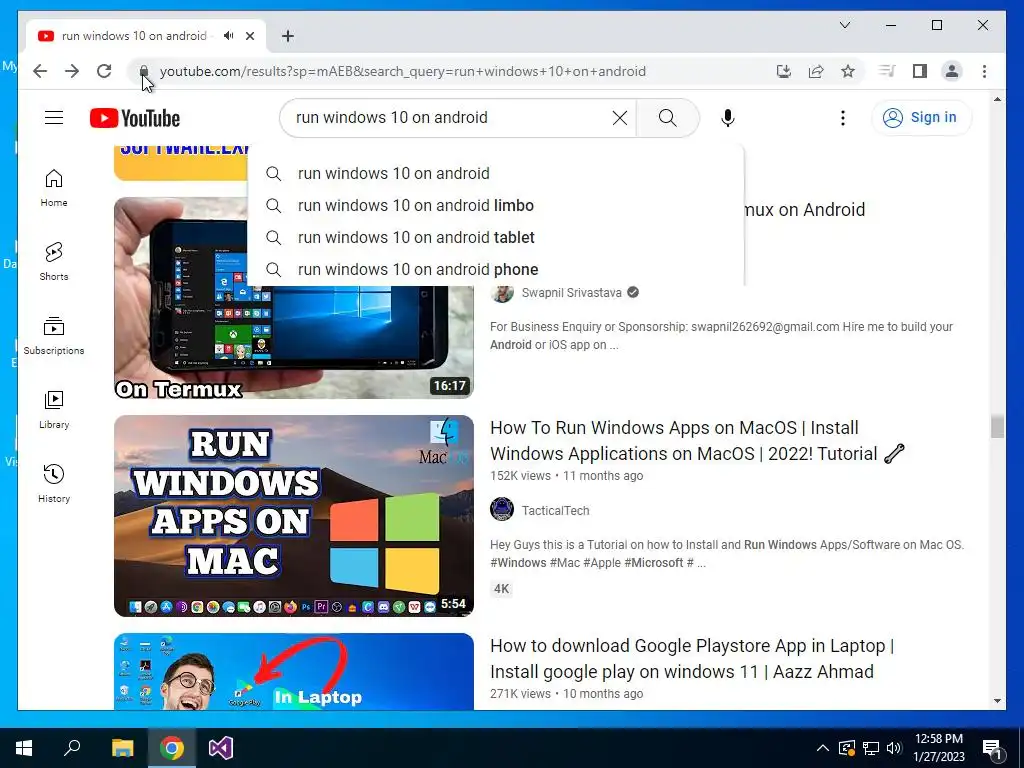Open Windows taskbar search
Viewport: 1024px width, 768px height.
(72, 748)
